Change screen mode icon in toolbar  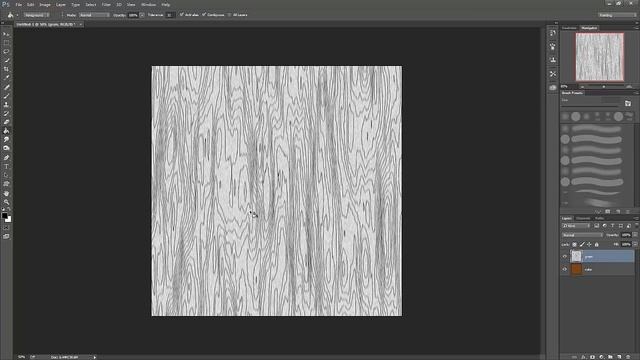[x=6, y=236]
